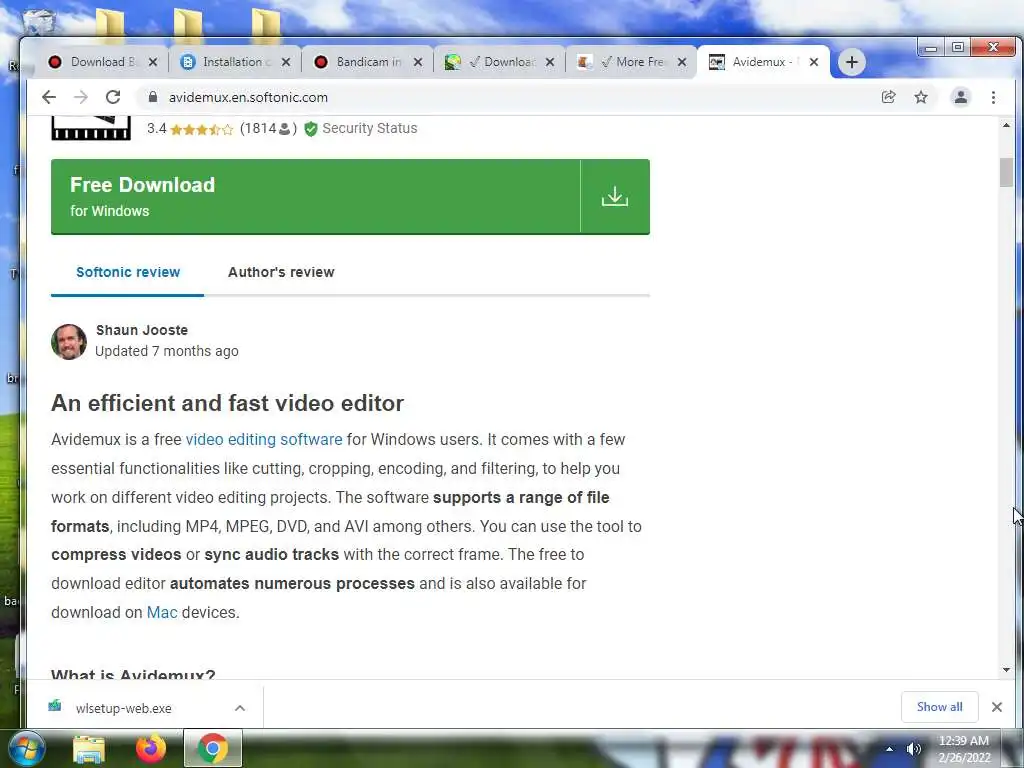The width and height of the screenshot is (1024, 768).
Task: Switch to the Download Bandicam tab
Action: tap(103, 62)
